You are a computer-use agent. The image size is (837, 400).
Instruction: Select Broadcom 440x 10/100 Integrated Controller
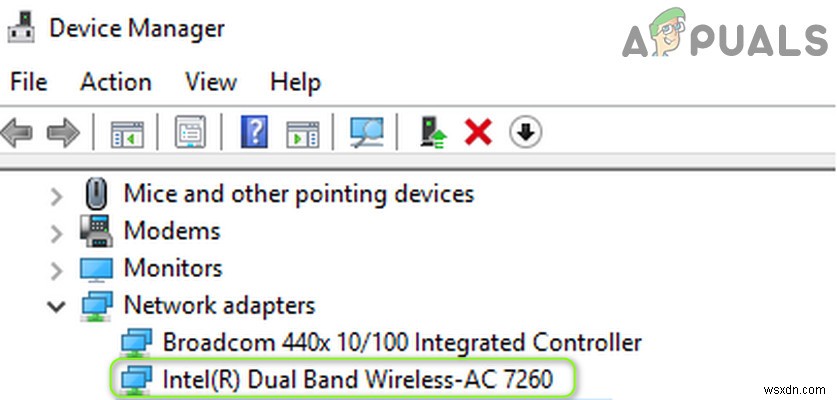[x=401, y=342]
